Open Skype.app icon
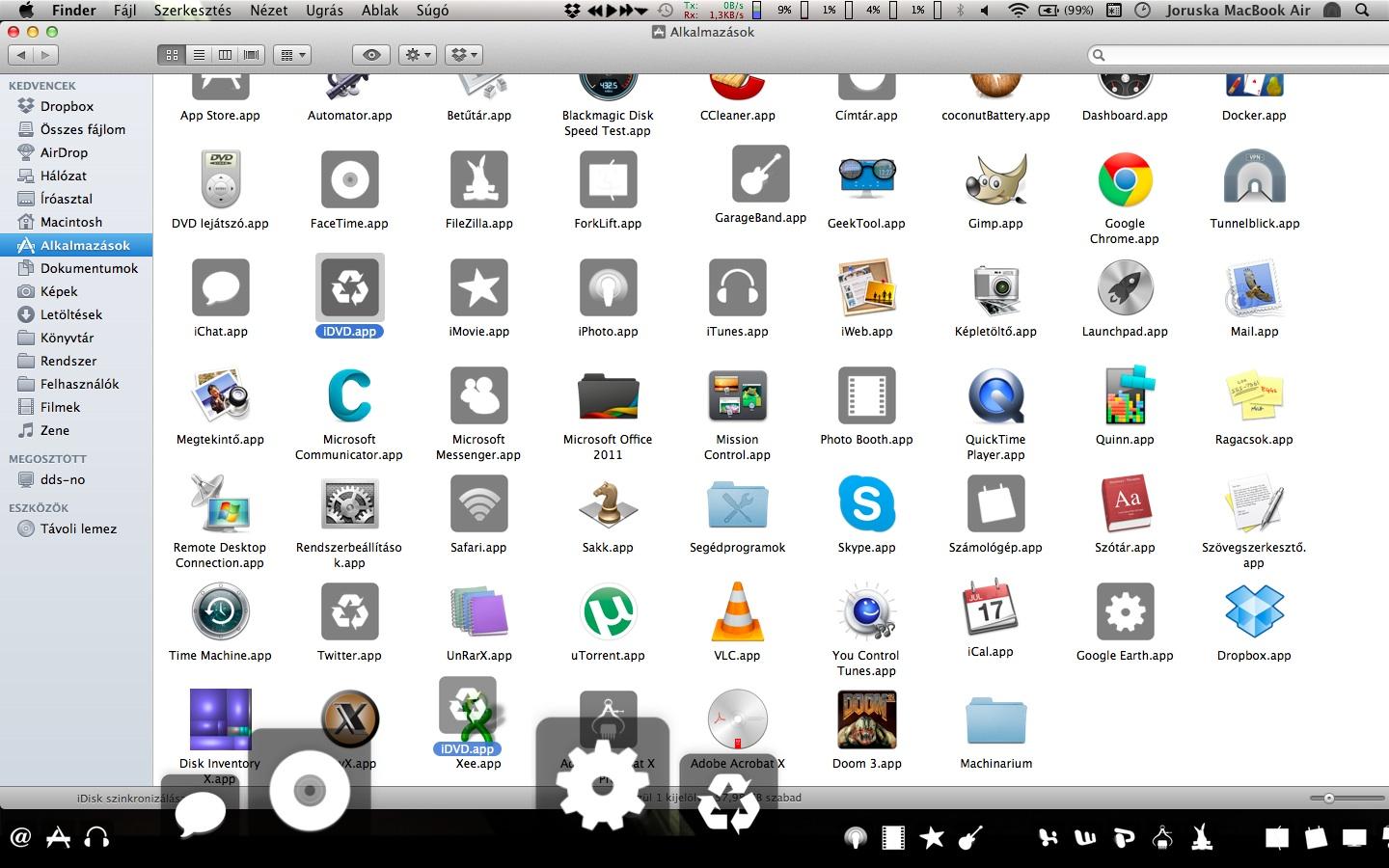 [x=866, y=503]
